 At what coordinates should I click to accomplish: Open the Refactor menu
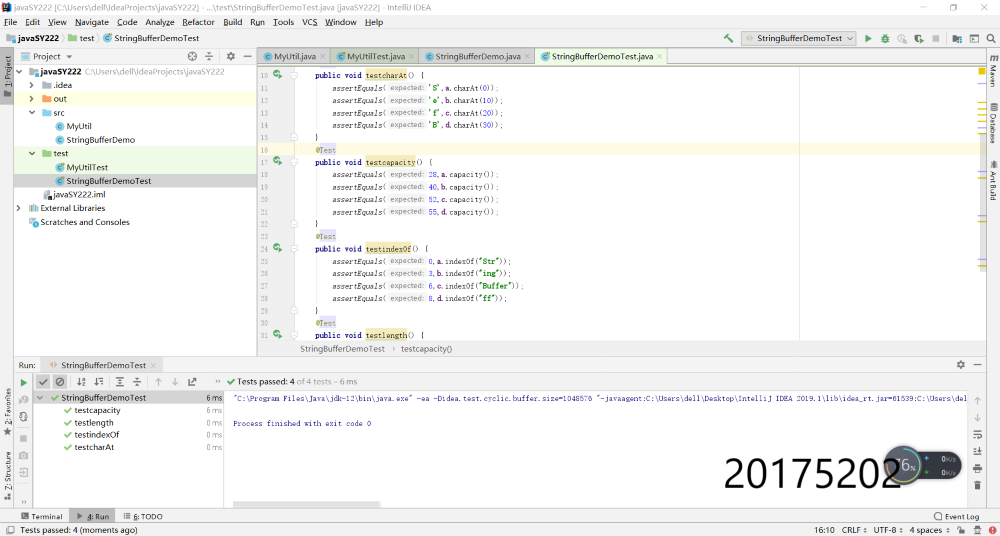[x=198, y=22]
